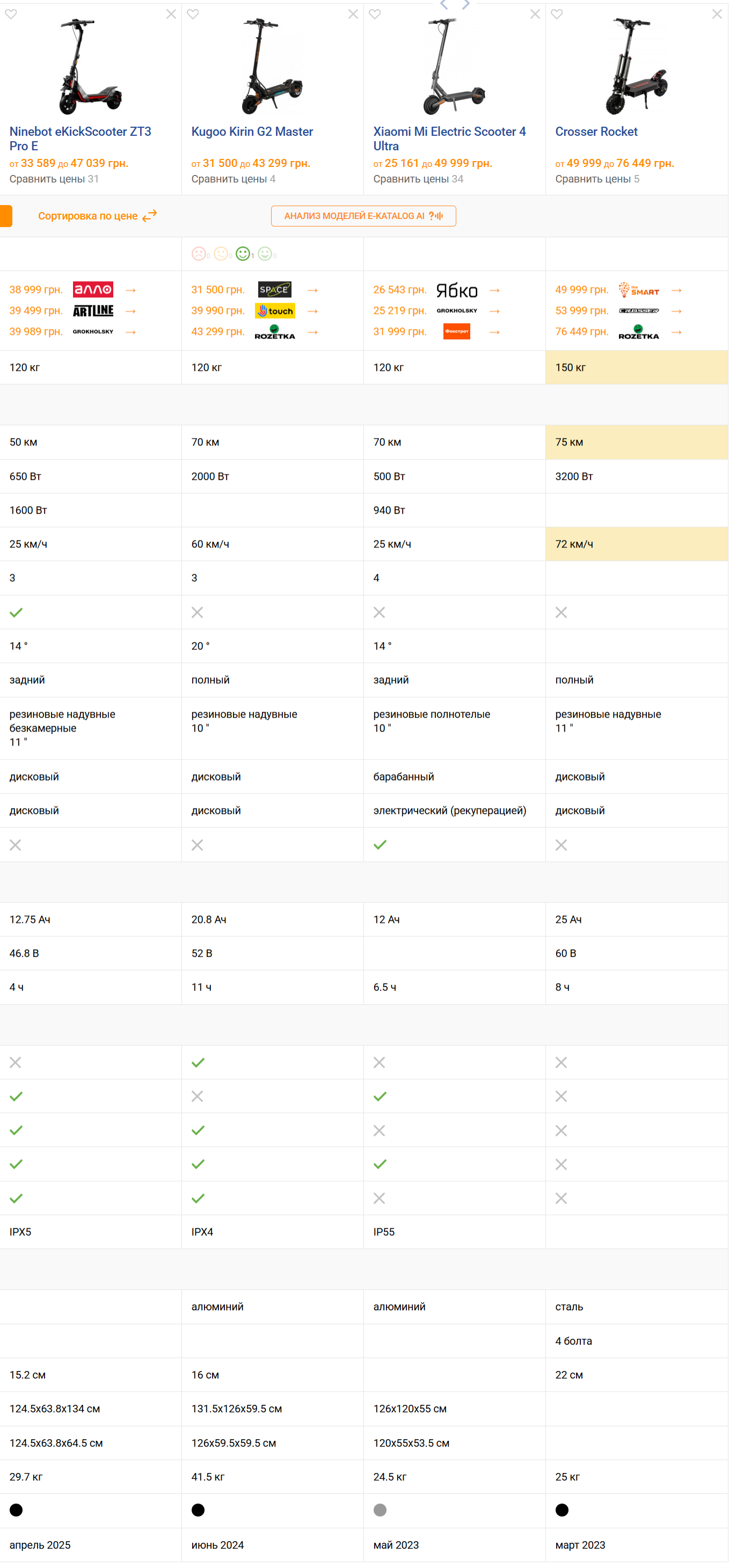Go to Allo shop offer 38 999 грн

pyautogui.click(x=92, y=290)
